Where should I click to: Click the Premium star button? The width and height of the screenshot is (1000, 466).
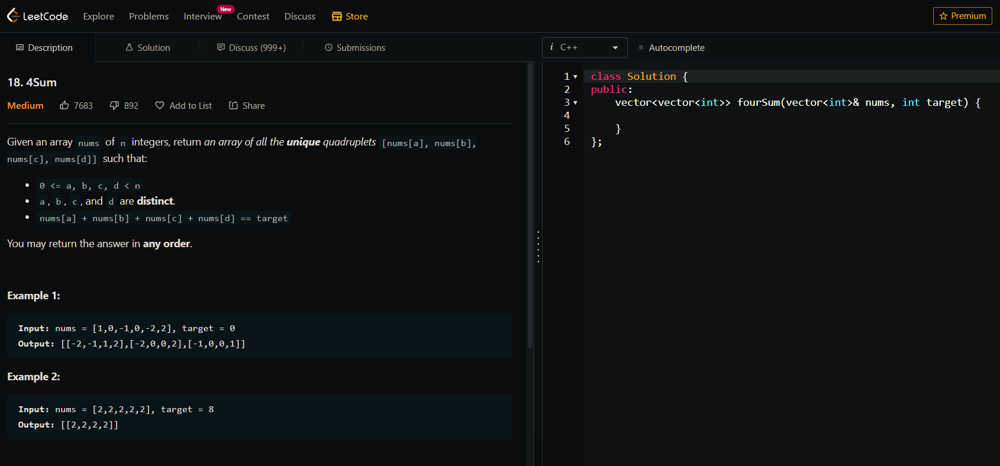[x=962, y=16]
